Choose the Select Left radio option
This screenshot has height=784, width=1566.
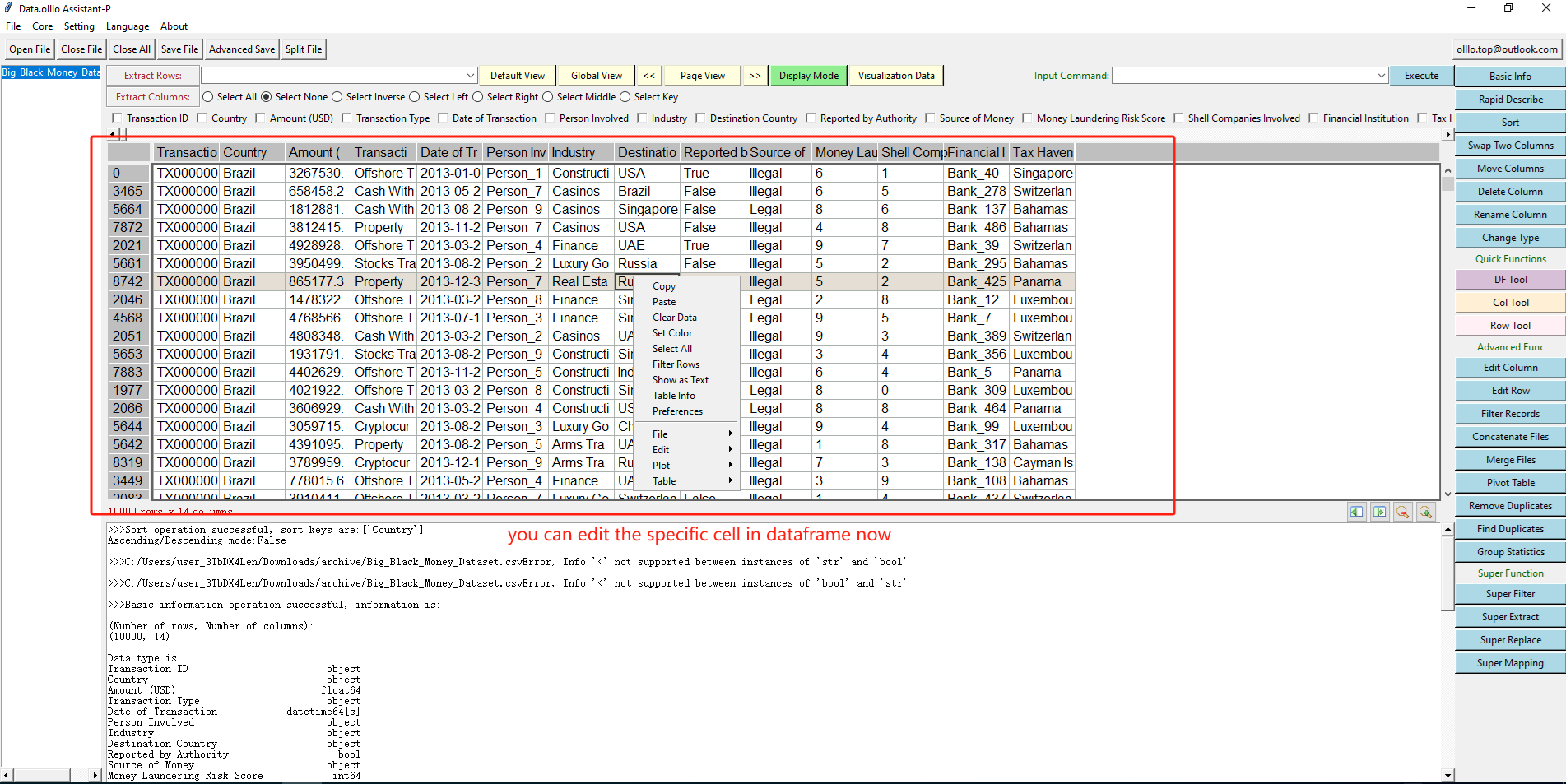(x=415, y=97)
